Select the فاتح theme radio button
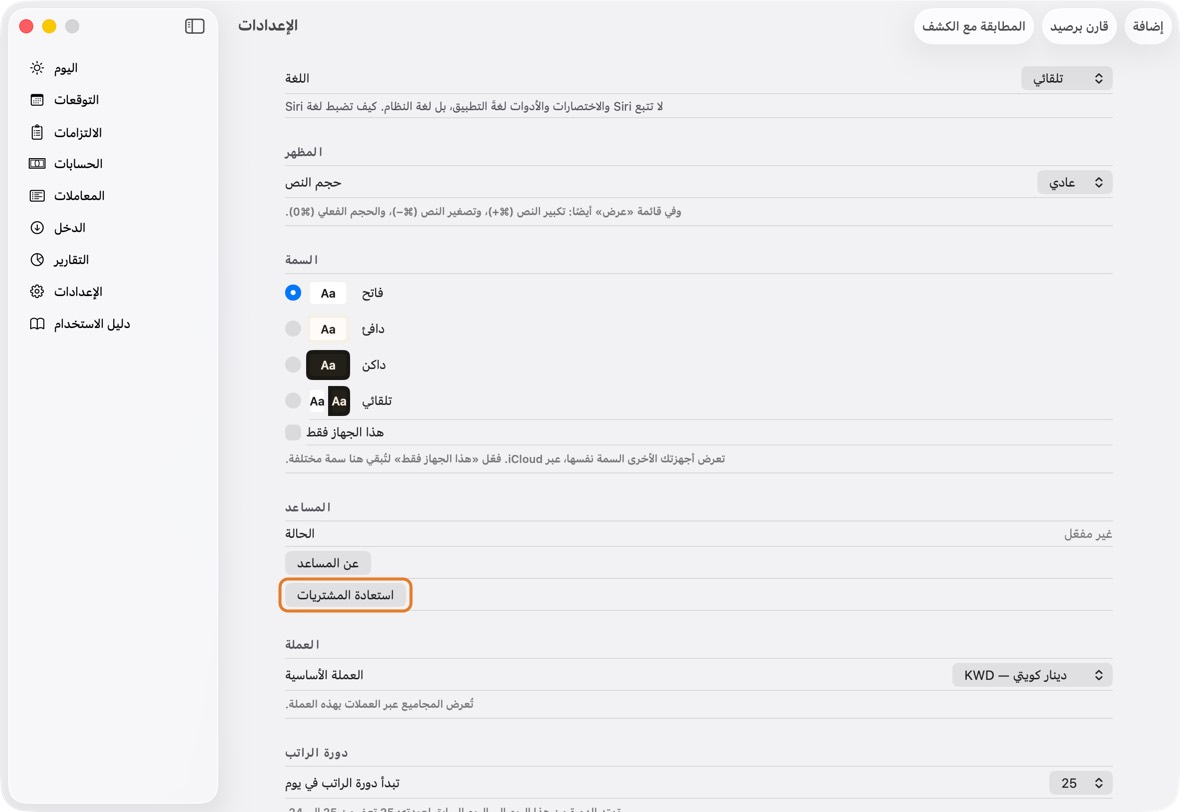The height and width of the screenshot is (812, 1180). tap(293, 293)
